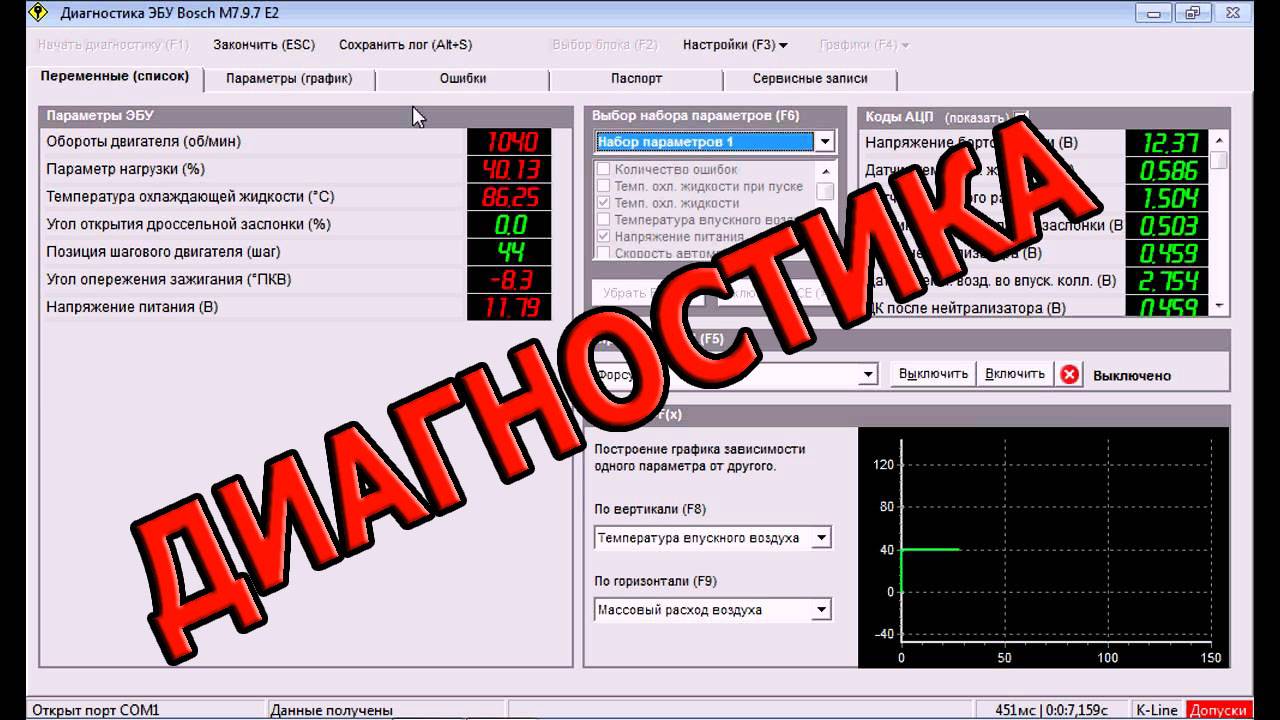Image resolution: width=1280 pixels, height=720 pixels.
Task: Uncheck the Темп. охл. жидкости checkbox
Action: [x=603, y=203]
